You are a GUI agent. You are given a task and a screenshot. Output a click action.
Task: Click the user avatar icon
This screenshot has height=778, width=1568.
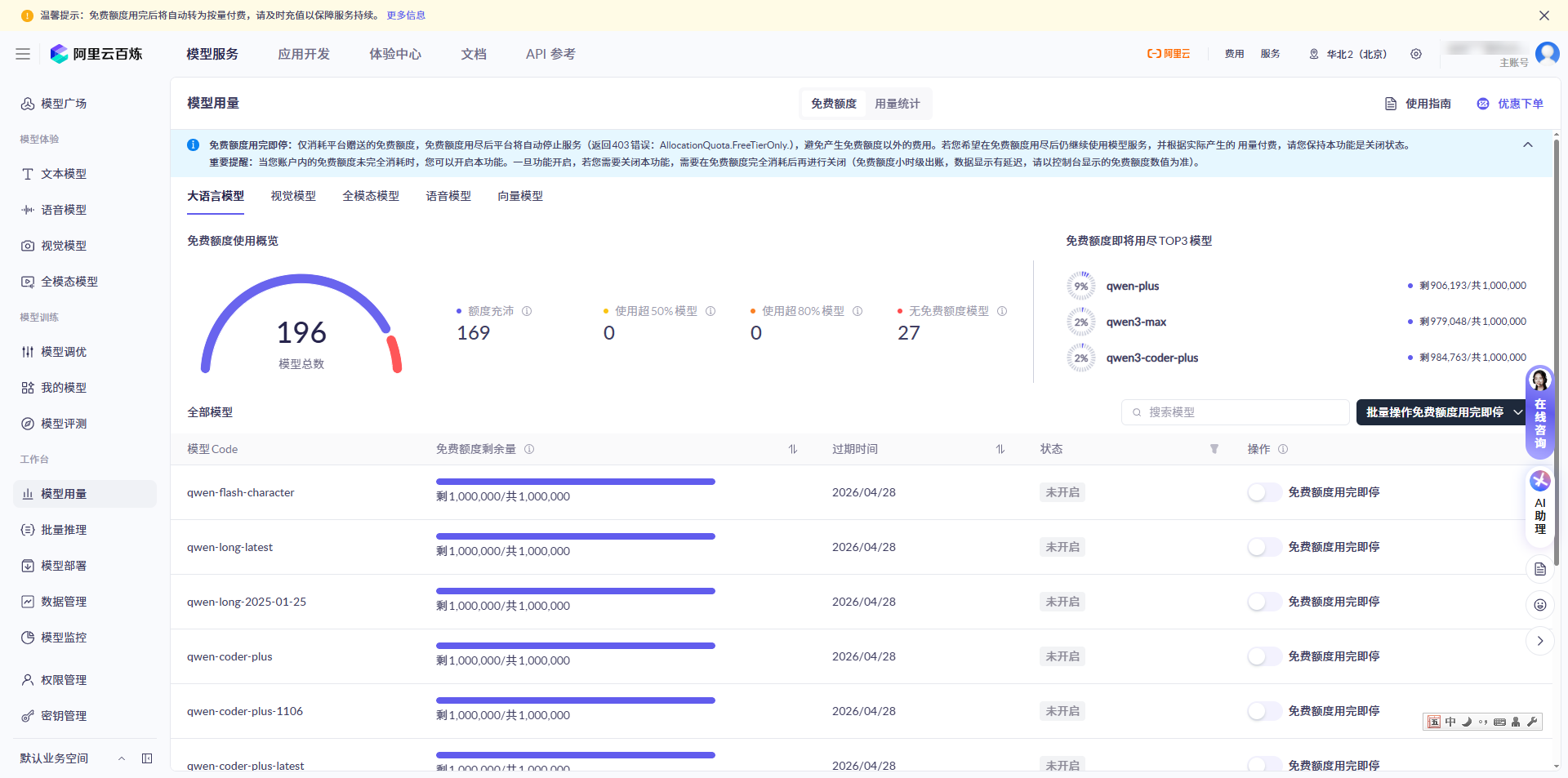(1547, 54)
